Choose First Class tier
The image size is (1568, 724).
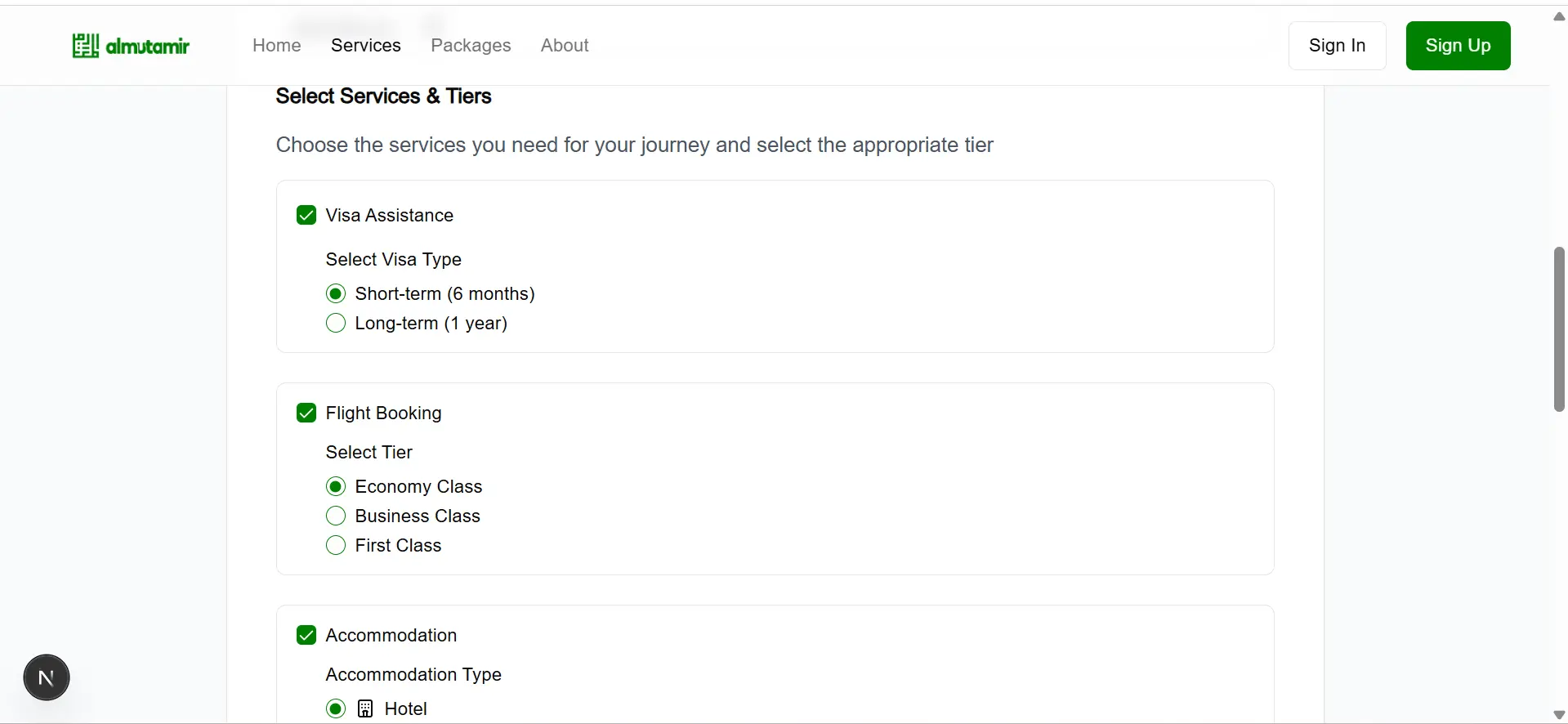[336, 545]
